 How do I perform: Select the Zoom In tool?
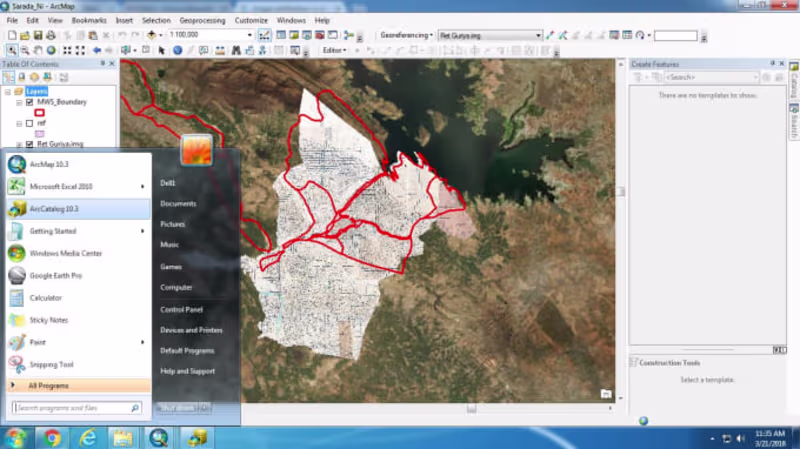[12, 50]
